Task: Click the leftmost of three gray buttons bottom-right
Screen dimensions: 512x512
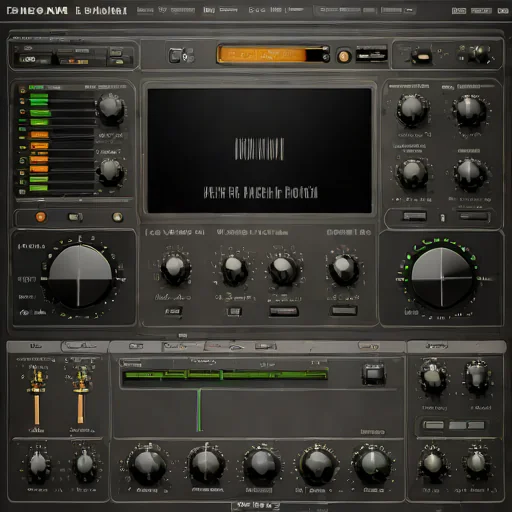Action: [x=433, y=425]
